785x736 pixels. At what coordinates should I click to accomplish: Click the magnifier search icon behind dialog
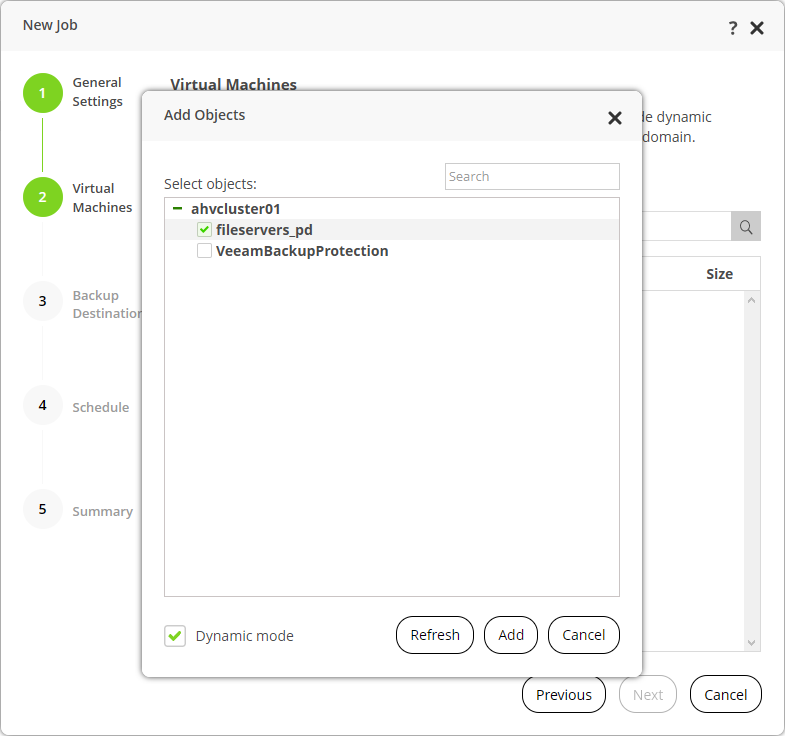pos(745,227)
